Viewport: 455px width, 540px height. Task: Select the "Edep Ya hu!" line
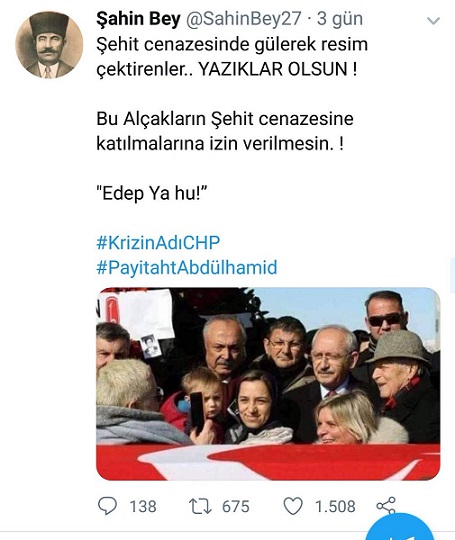pos(152,193)
